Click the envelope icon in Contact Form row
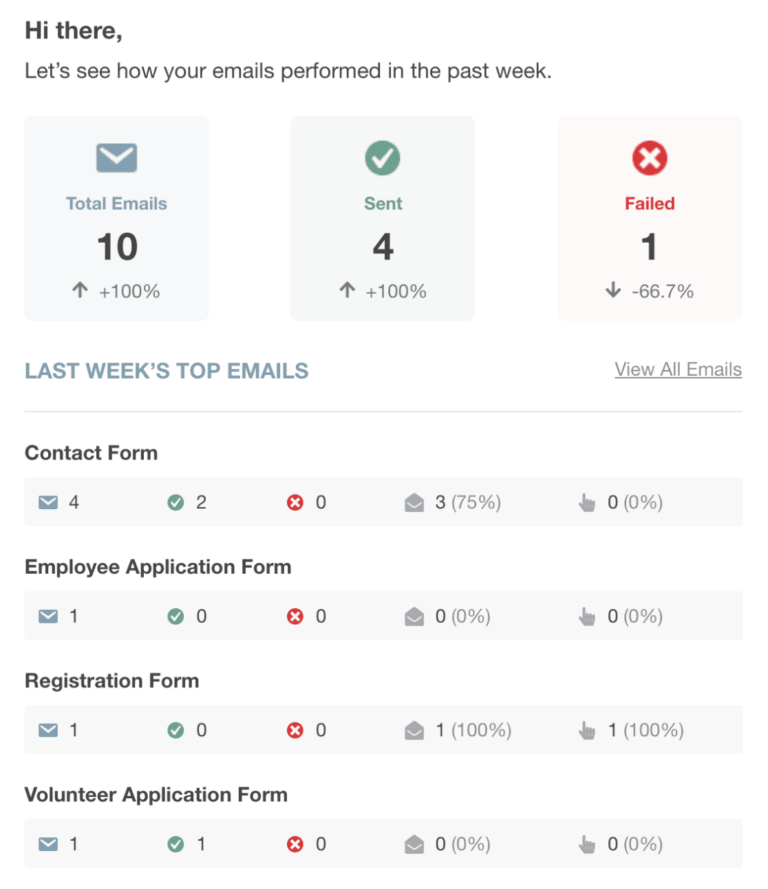768x889 pixels. pos(48,502)
